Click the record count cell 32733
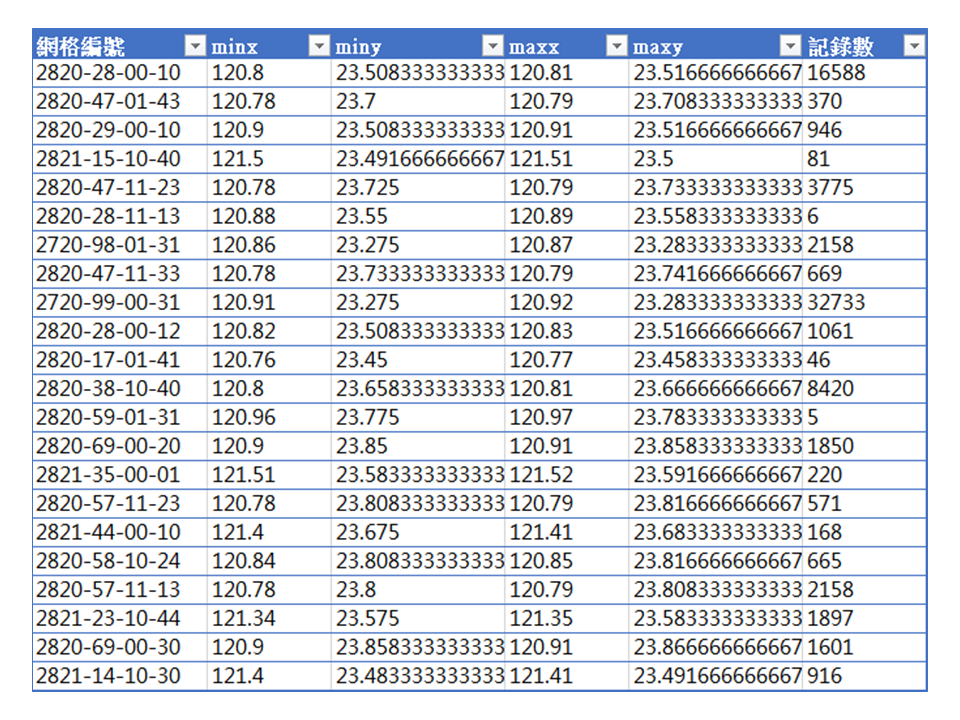960x720 pixels. click(837, 303)
